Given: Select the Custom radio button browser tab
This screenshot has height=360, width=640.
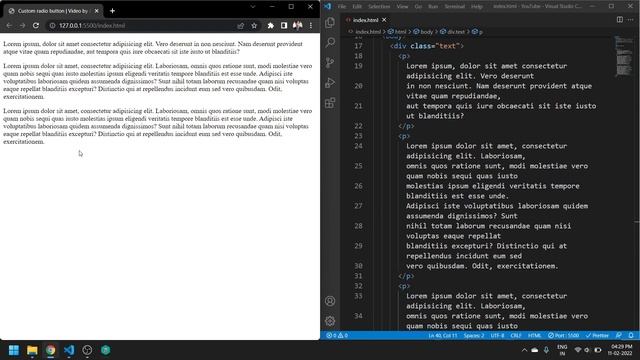Looking at the screenshot, I should click(x=53, y=11).
